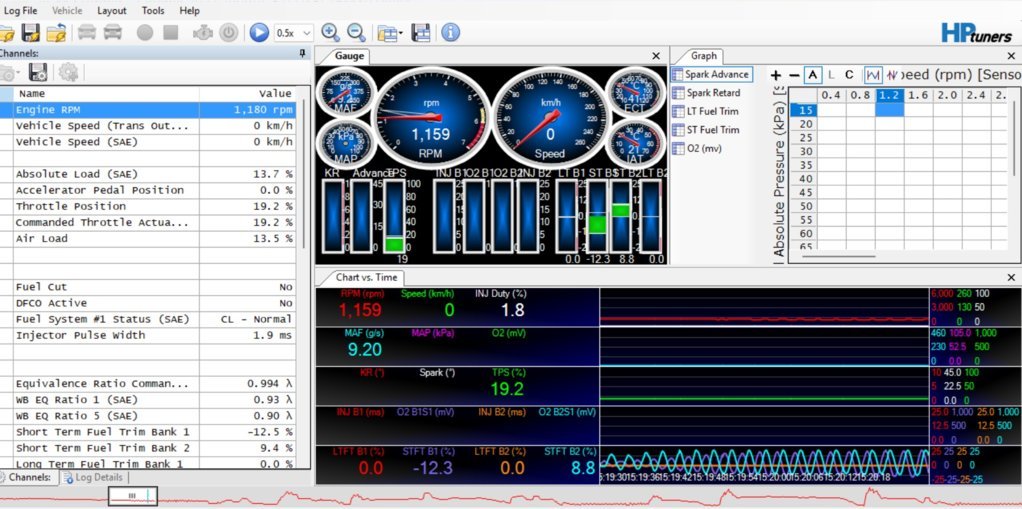This screenshot has width=1022, height=509.
Task: Toggle the L mode button in graph
Action: click(831, 75)
